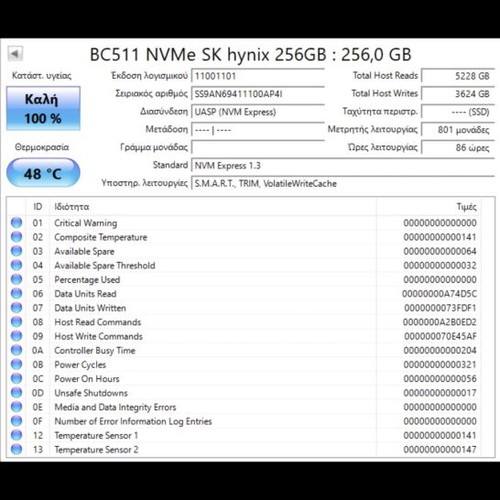Click the transfer mode field ---- | ----
The height and width of the screenshot is (500, 500).
click(x=258, y=129)
